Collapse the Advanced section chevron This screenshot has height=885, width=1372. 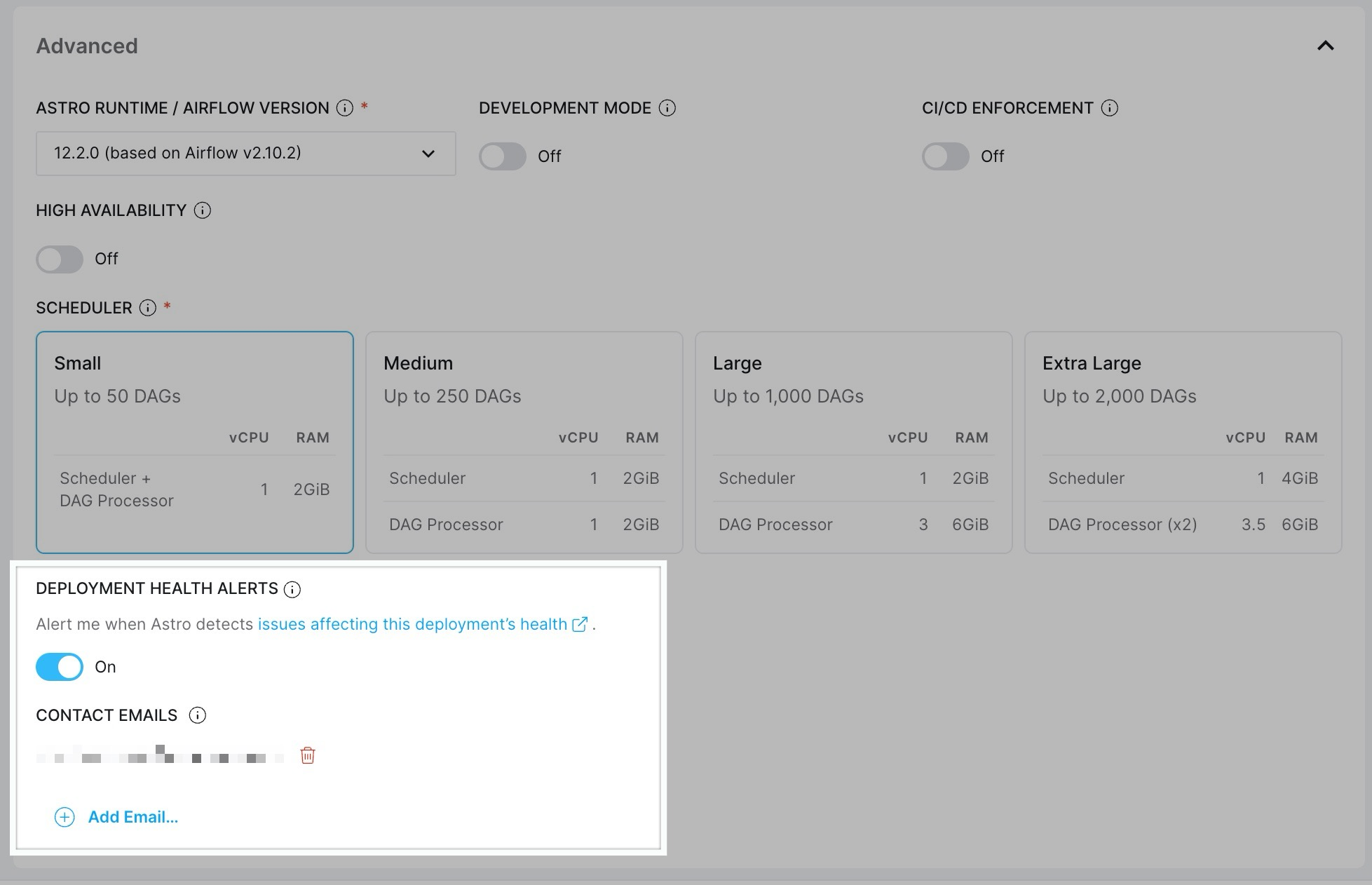coord(1325,46)
